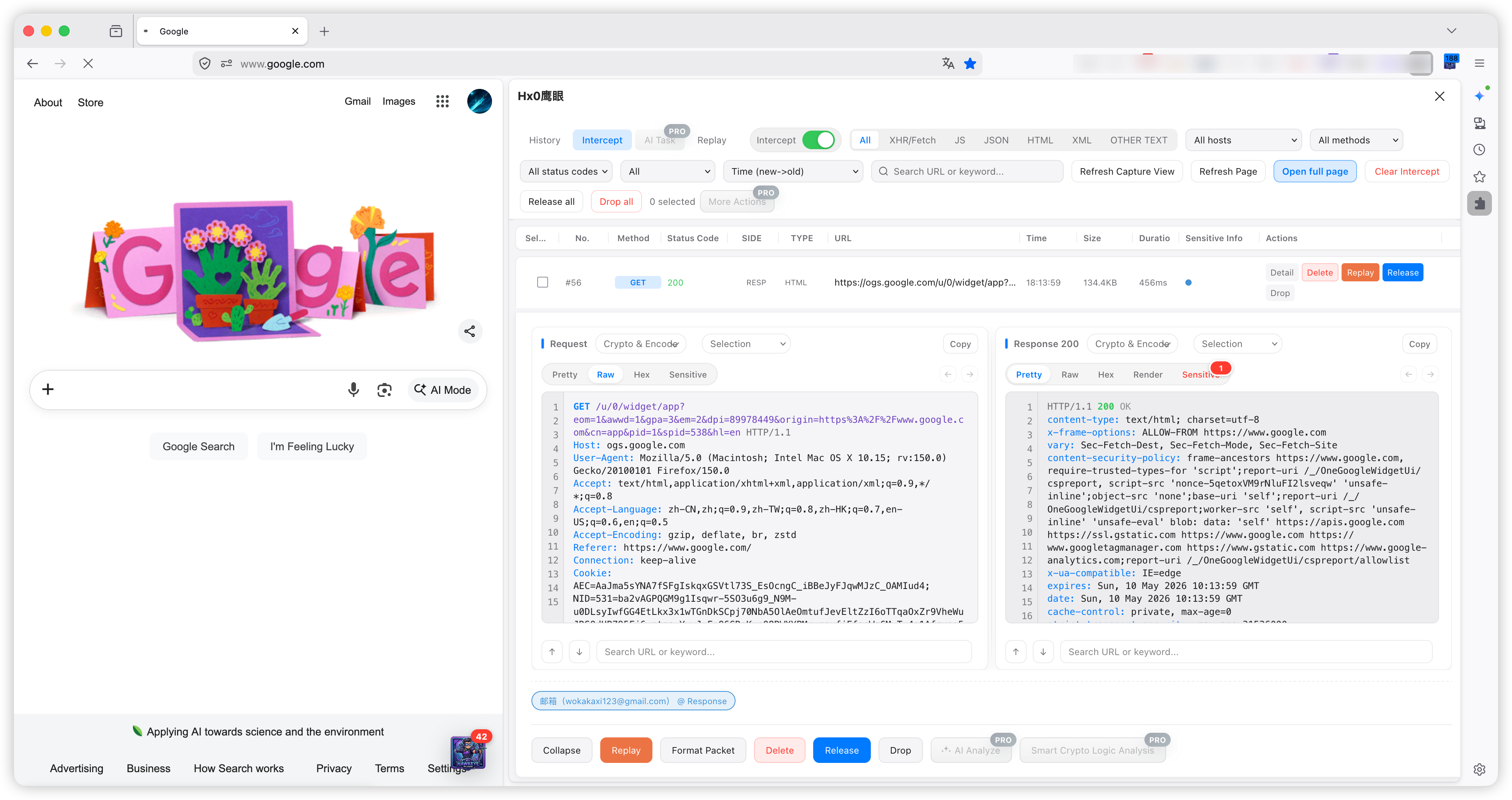Open the tab overview icon
Screen dimensions: 1512x800
click(116, 31)
